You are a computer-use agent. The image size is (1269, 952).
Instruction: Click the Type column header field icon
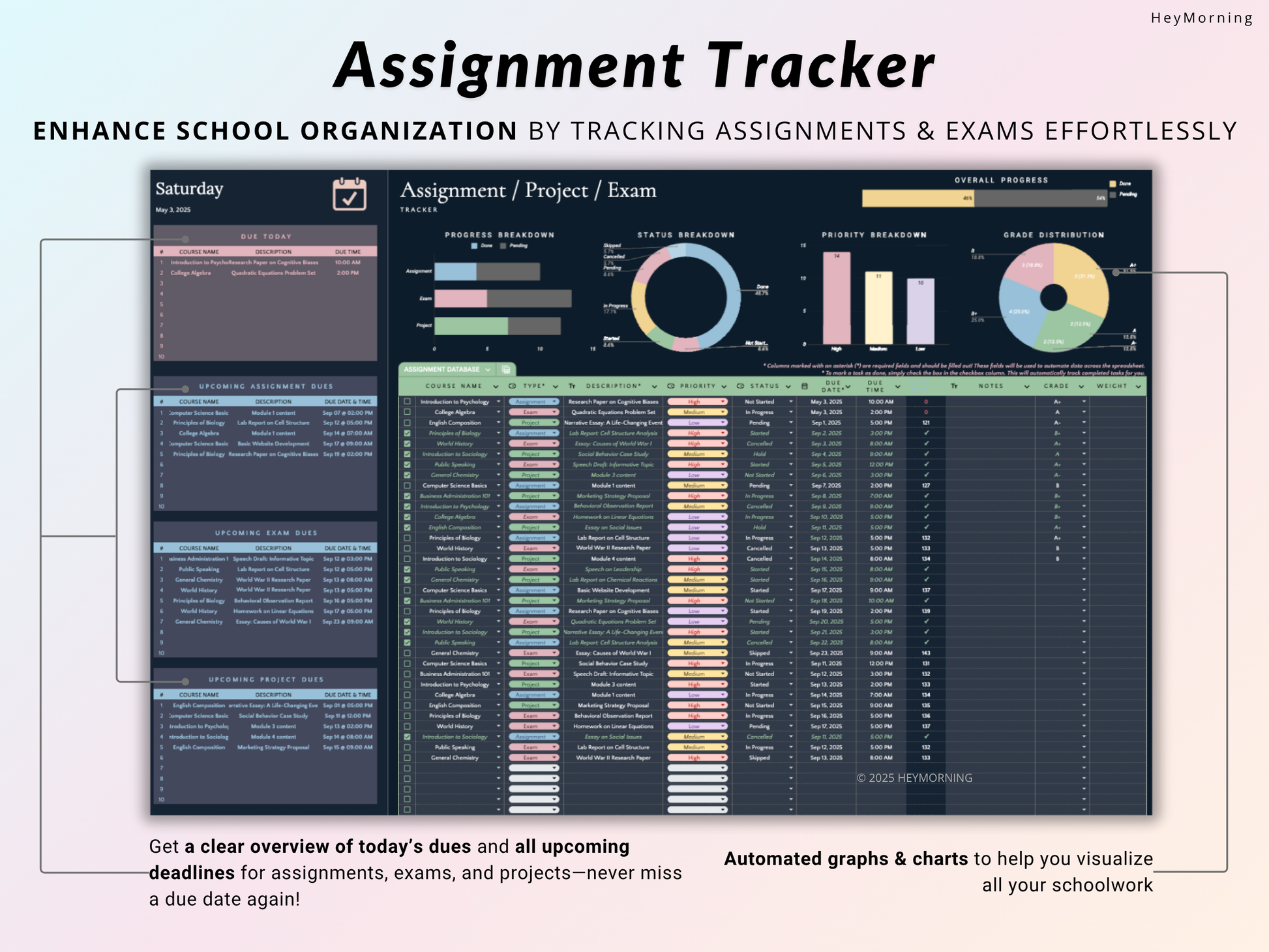click(x=513, y=386)
